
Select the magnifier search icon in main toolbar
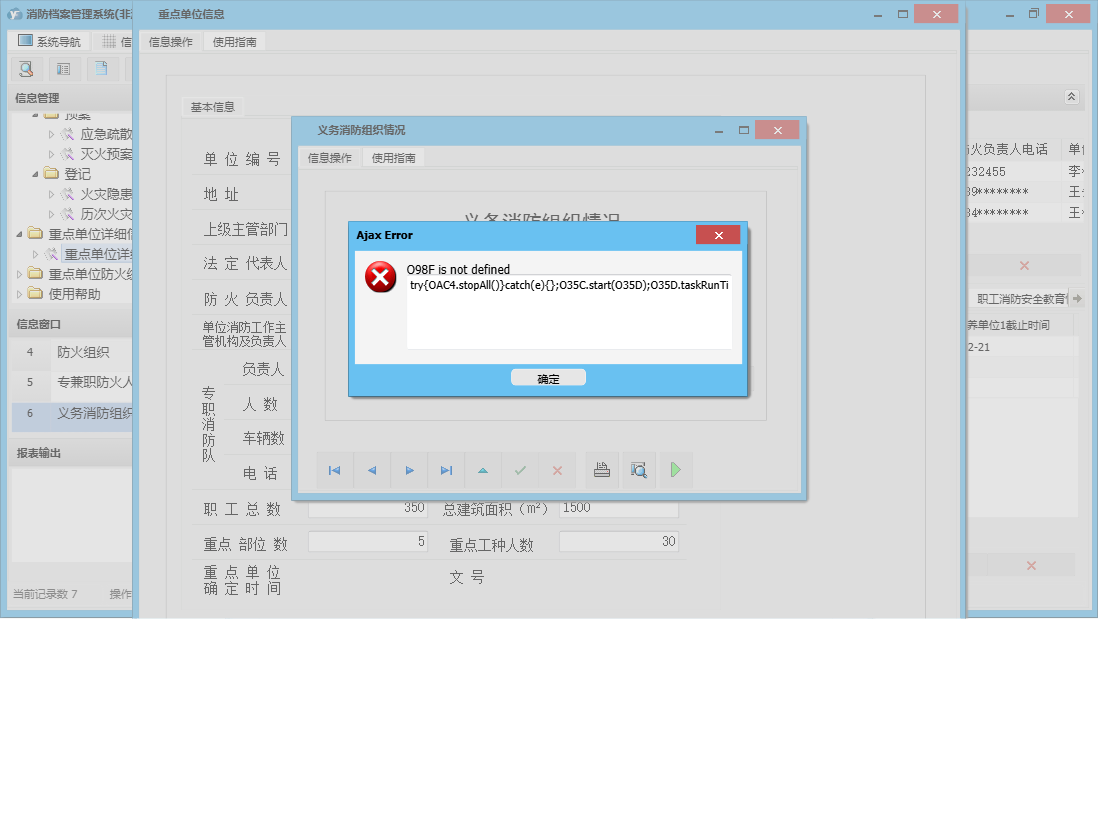coord(26,69)
